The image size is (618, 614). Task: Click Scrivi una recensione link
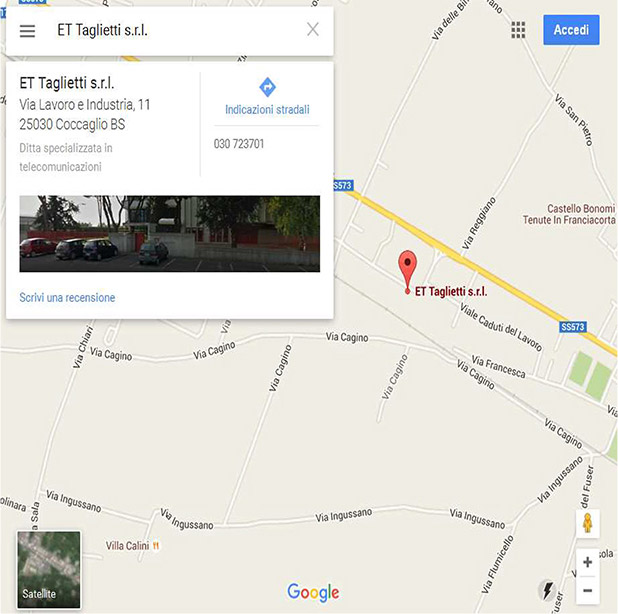click(x=67, y=298)
